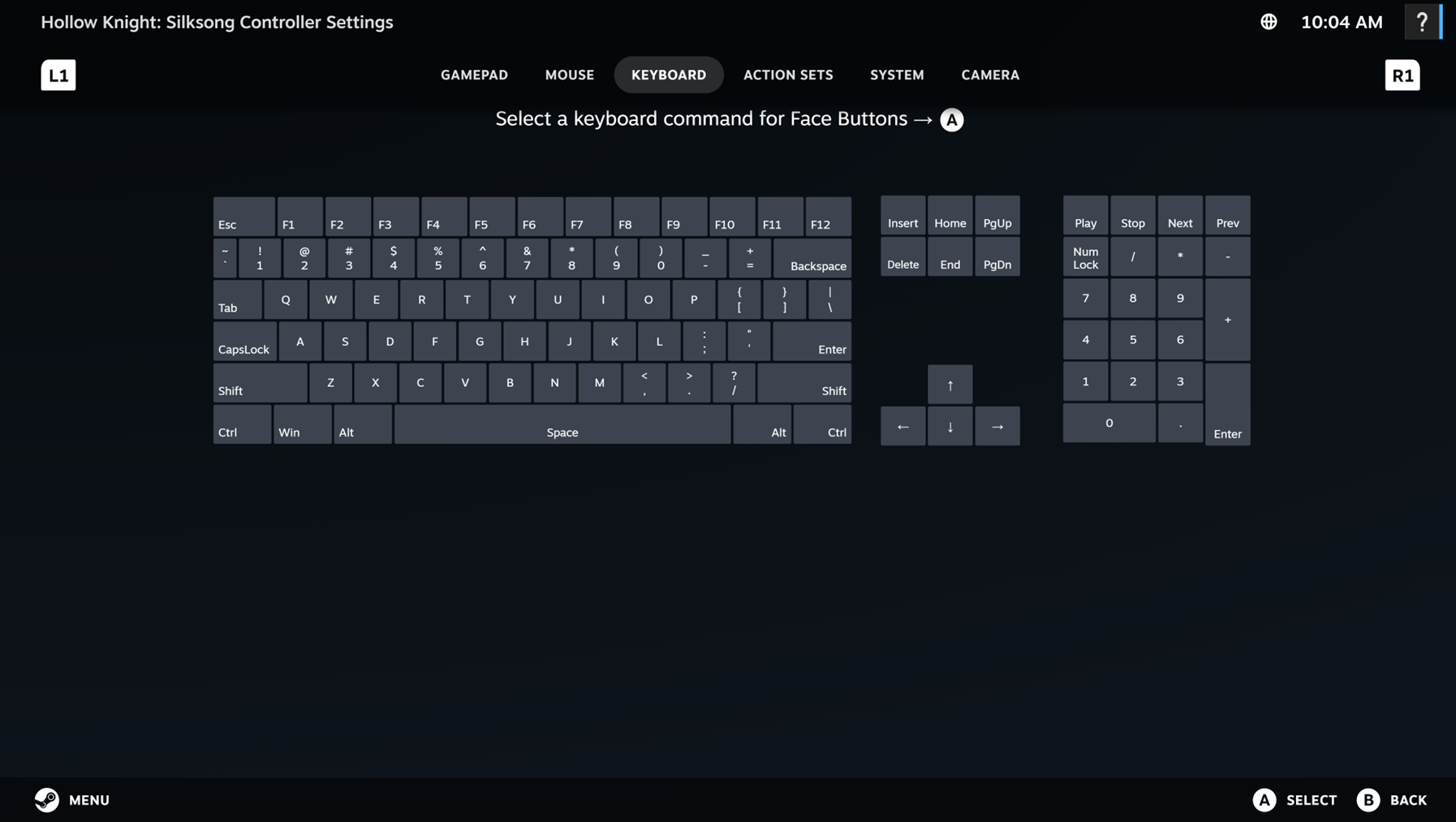
Task: Toggle the Num Lock key
Action: 1086,257
